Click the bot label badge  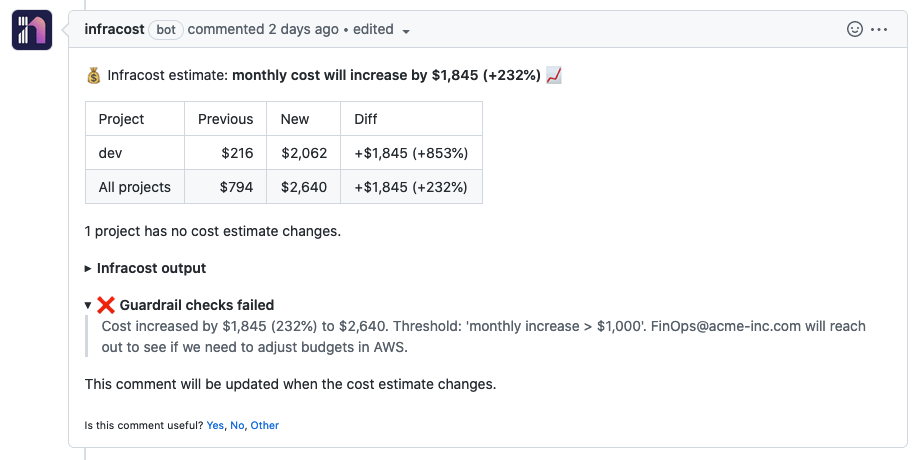click(x=166, y=30)
